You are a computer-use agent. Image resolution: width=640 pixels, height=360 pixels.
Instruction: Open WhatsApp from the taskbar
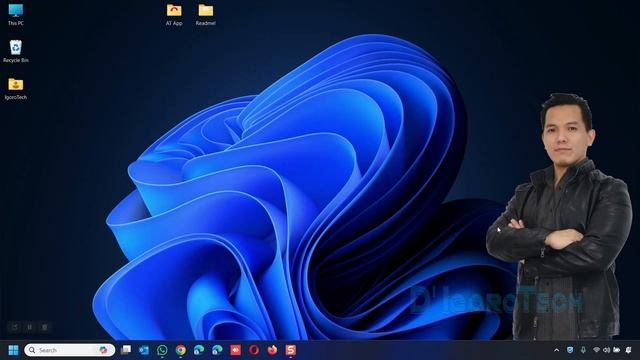point(162,350)
